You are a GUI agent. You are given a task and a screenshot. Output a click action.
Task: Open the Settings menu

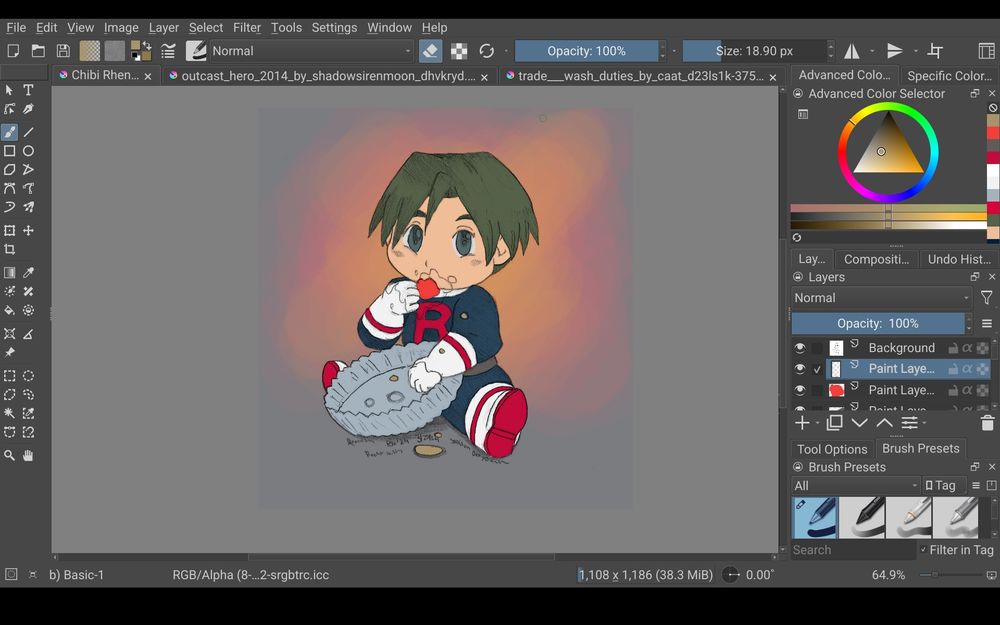point(334,27)
